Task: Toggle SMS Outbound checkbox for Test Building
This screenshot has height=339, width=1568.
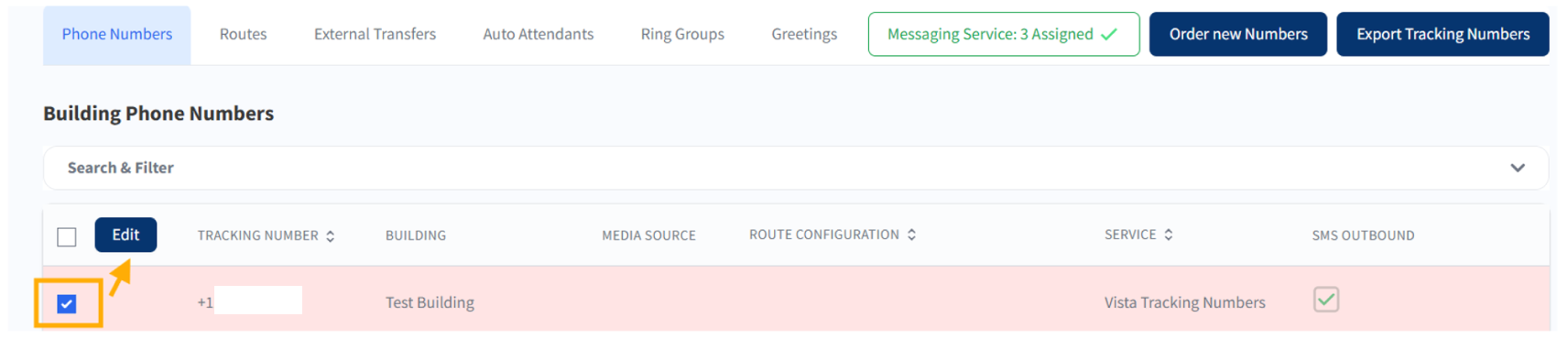Action: [1325, 300]
